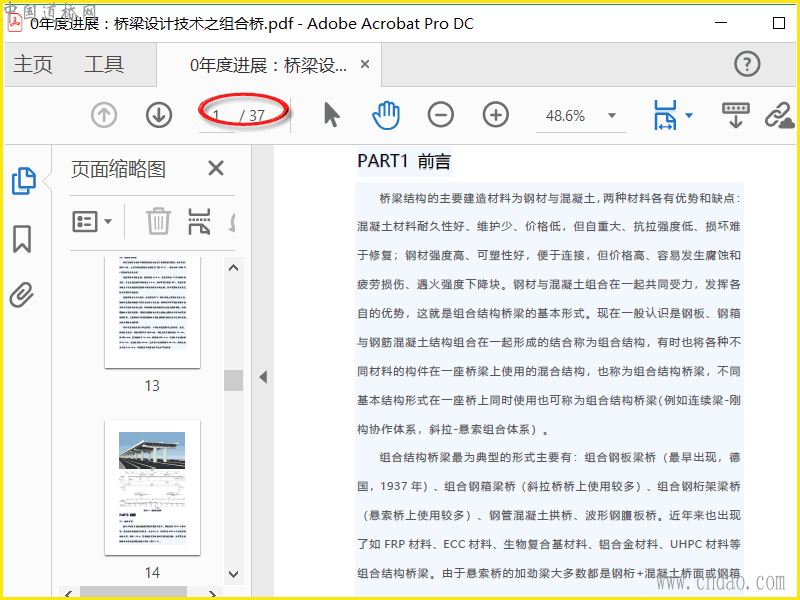The height and width of the screenshot is (600, 800).
Task: Close the 页面缩略图 panel
Action: 216,168
